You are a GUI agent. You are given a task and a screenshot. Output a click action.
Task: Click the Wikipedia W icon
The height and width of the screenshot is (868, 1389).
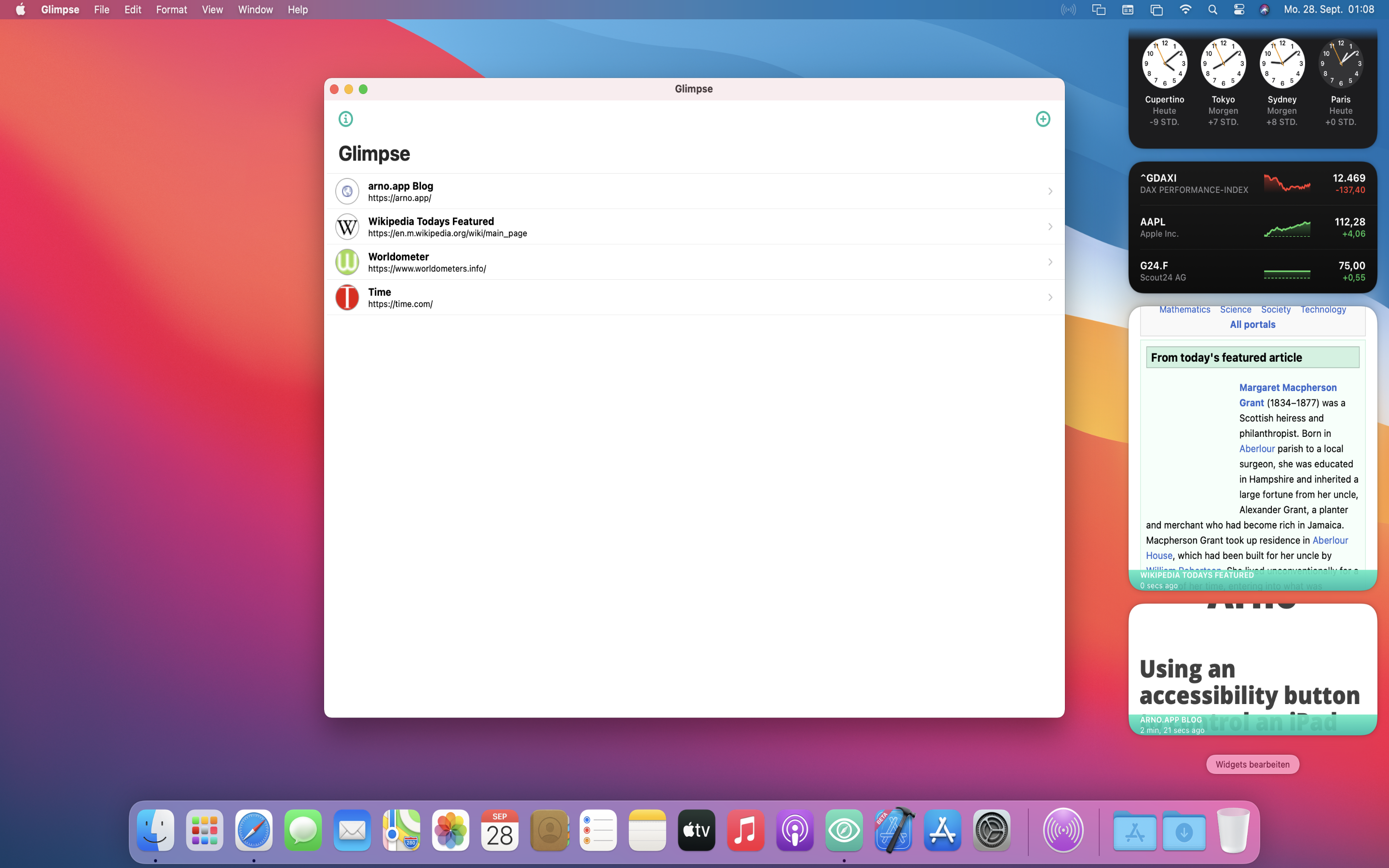pos(347,227)
